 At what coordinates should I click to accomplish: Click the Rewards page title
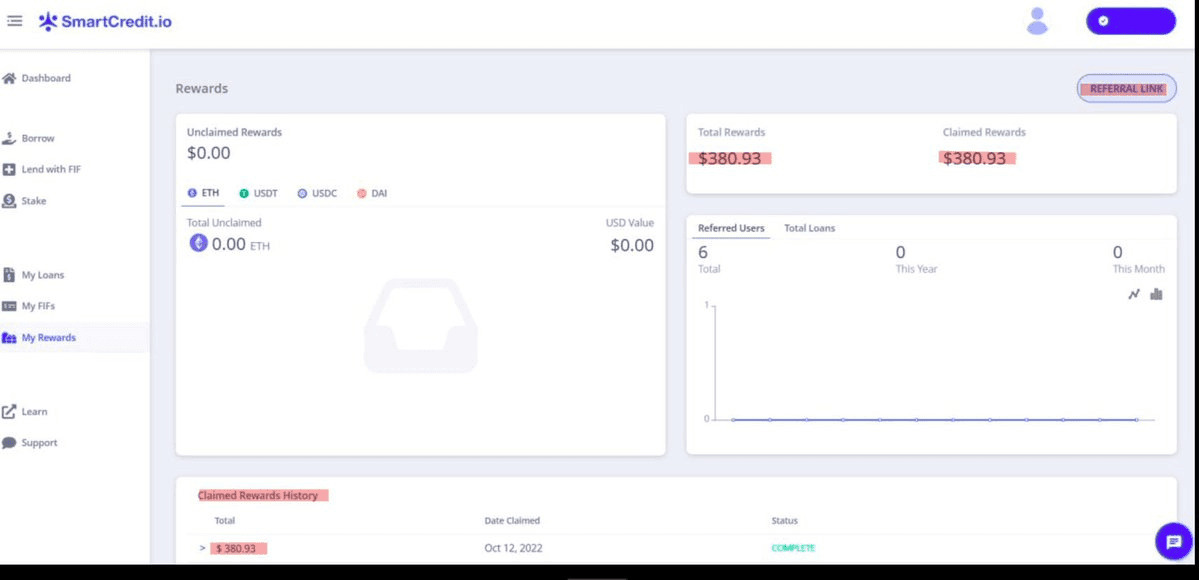click(202, 88)
